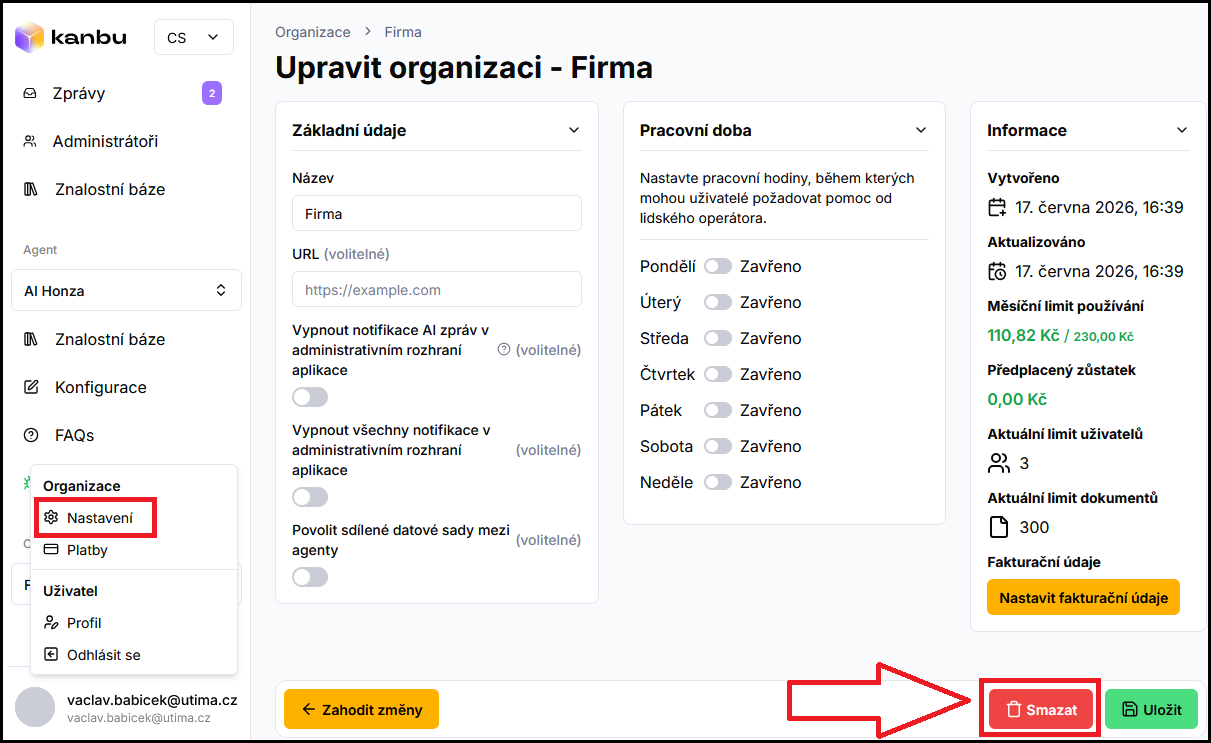Click the URL input field

coord(437,290)
